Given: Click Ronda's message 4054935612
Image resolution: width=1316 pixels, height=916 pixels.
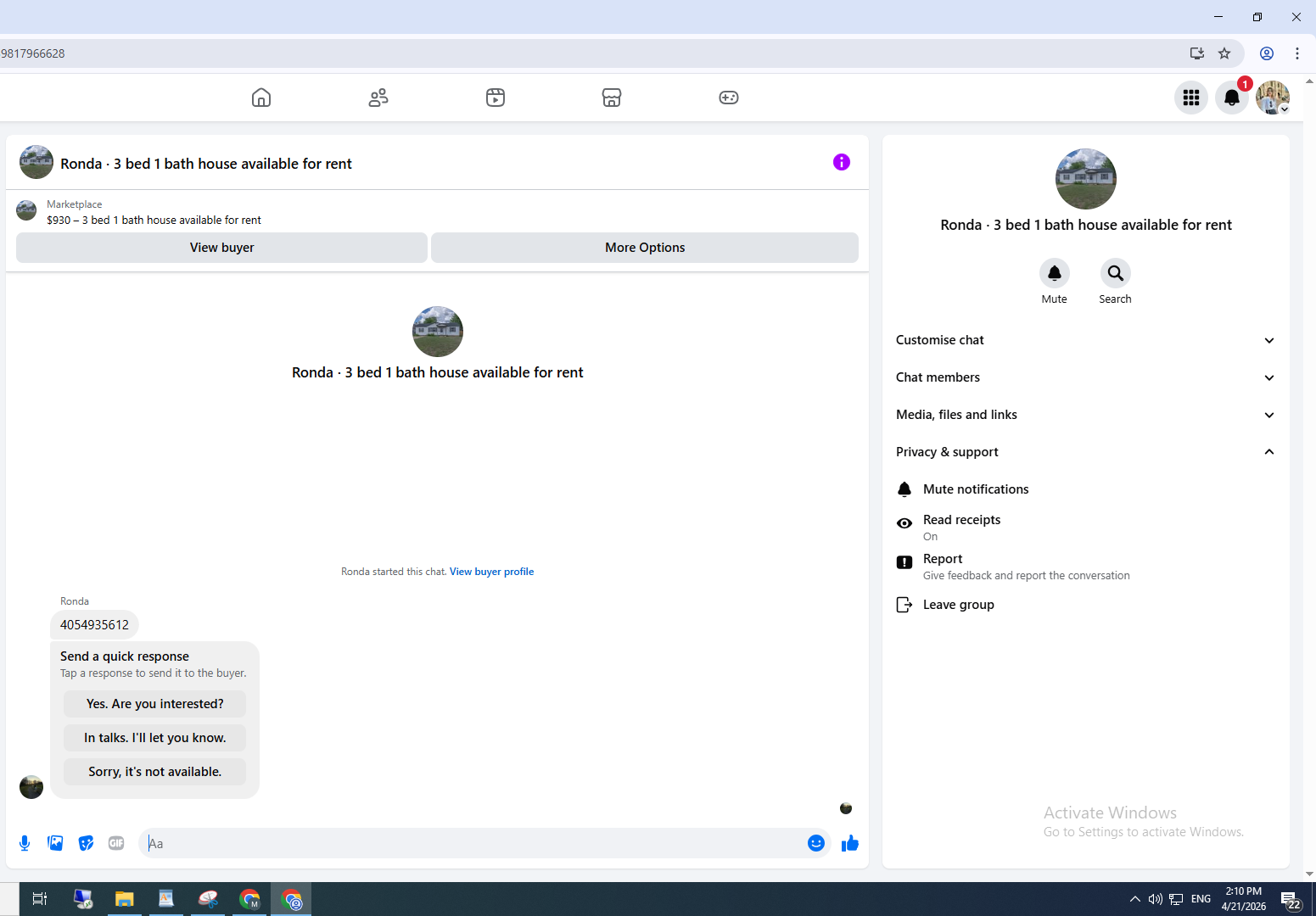Looking at the screenshot, I should pyautogui.click(x=94, y=625).
